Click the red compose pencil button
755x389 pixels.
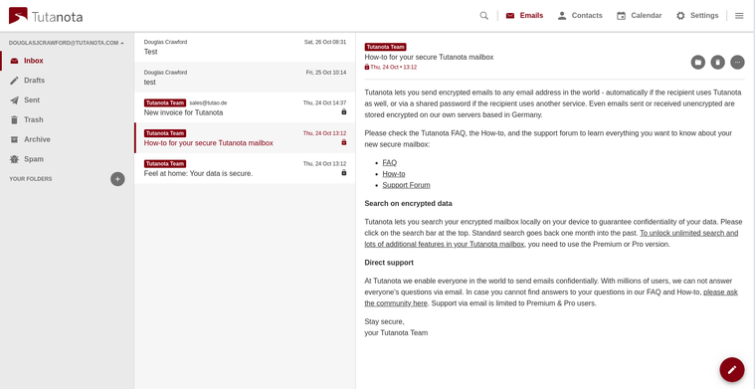pyautogui.click(x=732, y=369)
